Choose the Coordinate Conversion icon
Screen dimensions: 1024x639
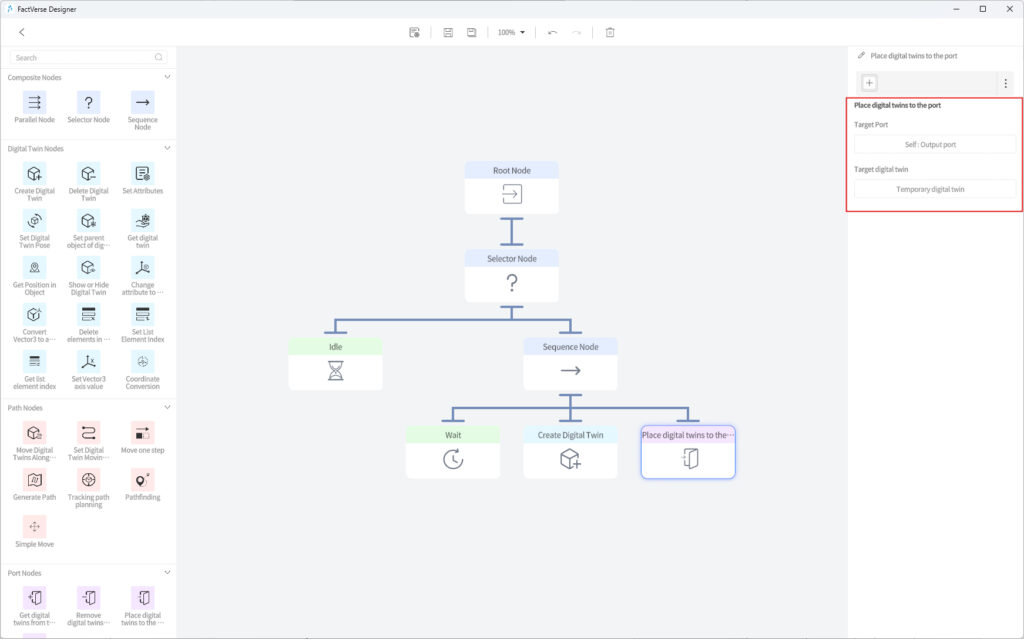point(142,362)
